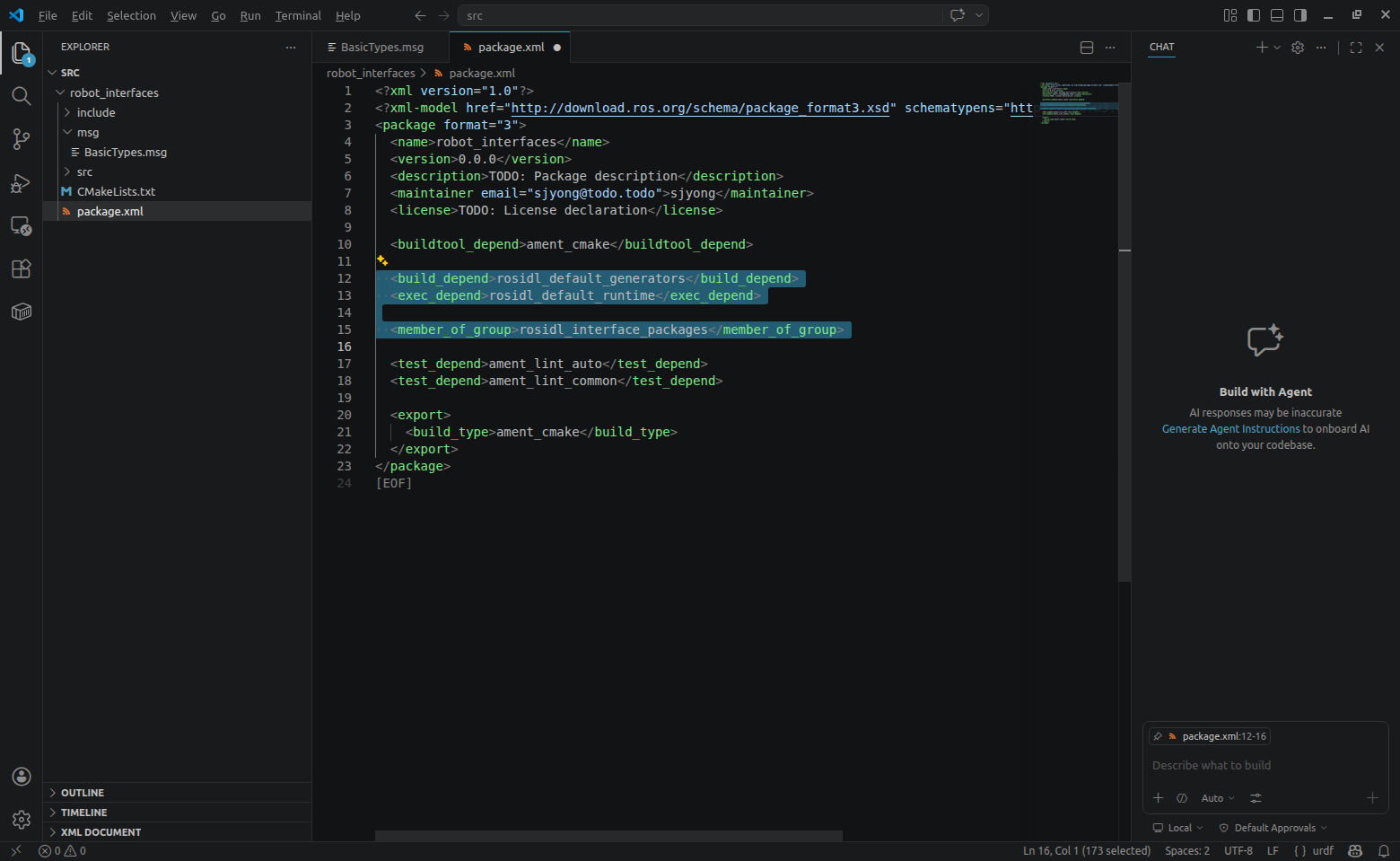Toggle the Primary Side Bar
The width and height of the screenshot is (1400, 861).
coord(1254,15)
